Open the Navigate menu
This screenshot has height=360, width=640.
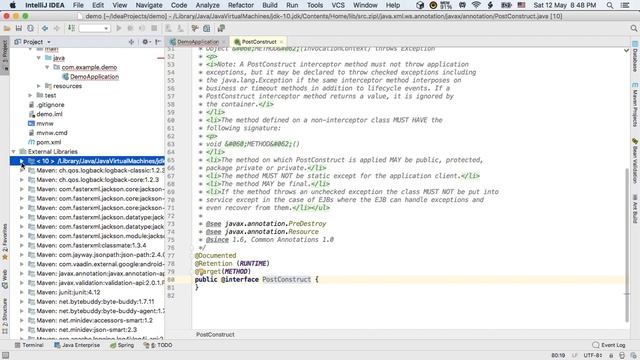(x=149, y=5)
